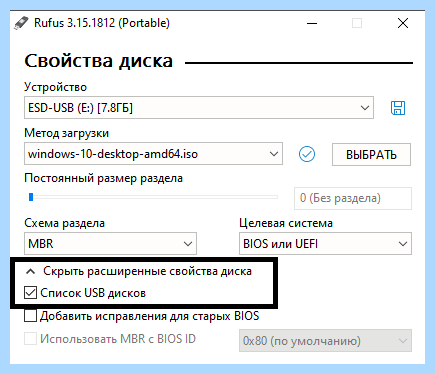Click the 0 (Без раздела) size field
This screenshot has width=435, height=374.
click(353, 198)
